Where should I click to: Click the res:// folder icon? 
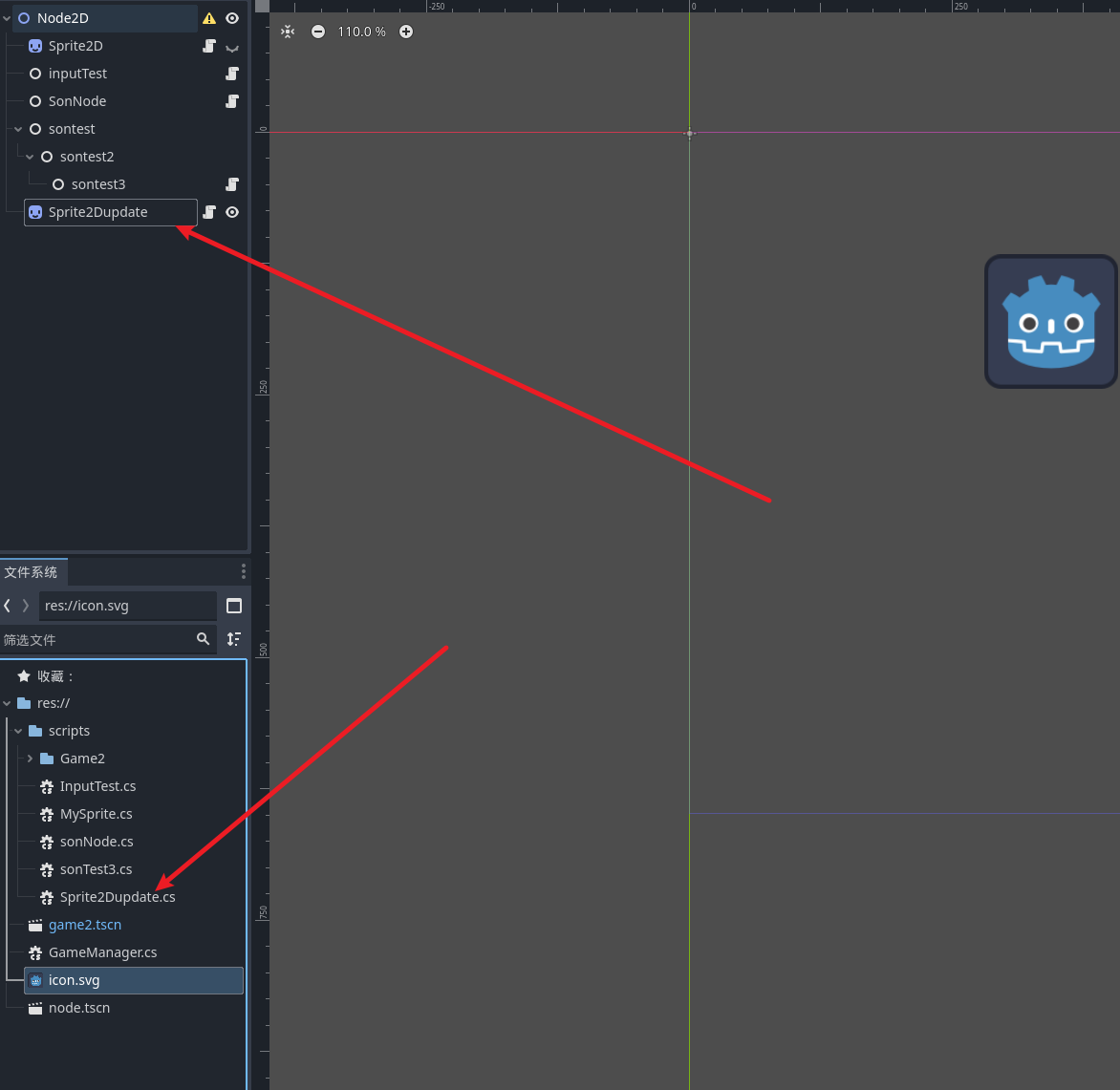[x=24, y=703]
